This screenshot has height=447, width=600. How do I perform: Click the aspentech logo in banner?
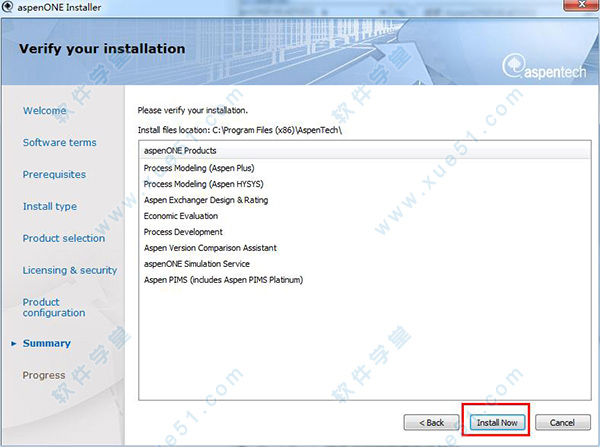pos(544,67)
